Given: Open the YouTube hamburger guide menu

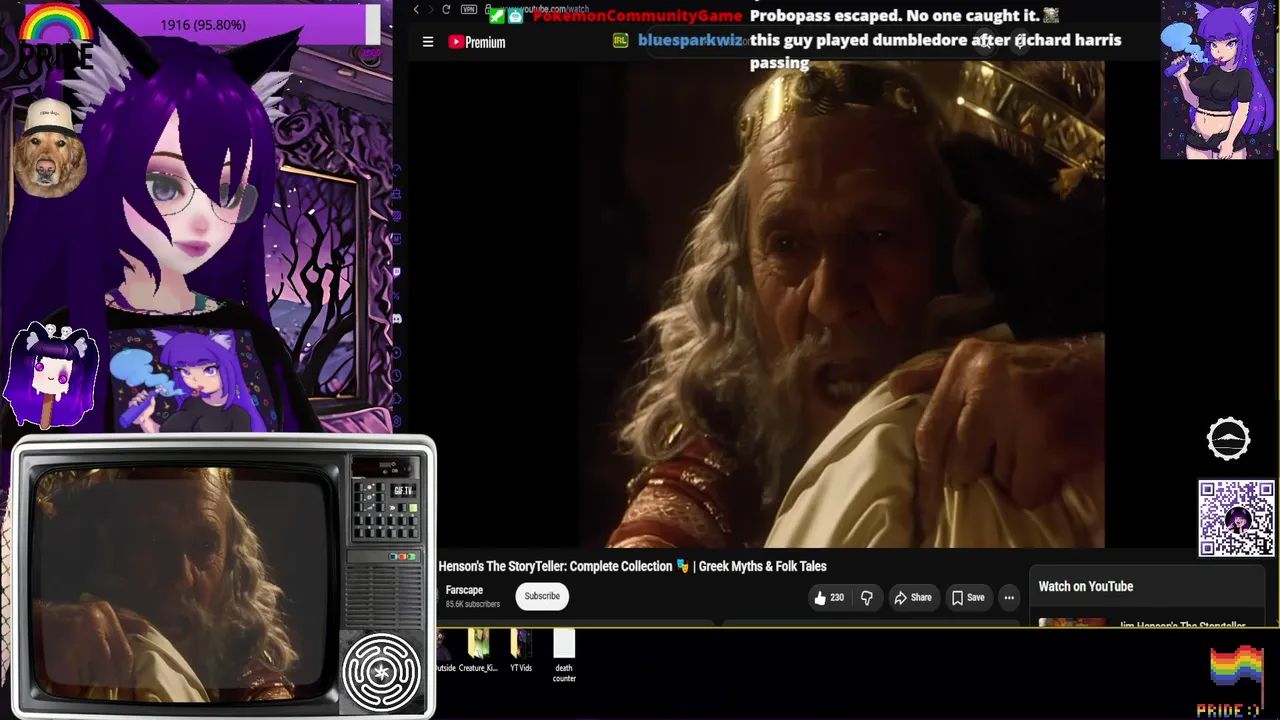Looking at the screenshot, I should pyautogui.click(x=428, y=42).
